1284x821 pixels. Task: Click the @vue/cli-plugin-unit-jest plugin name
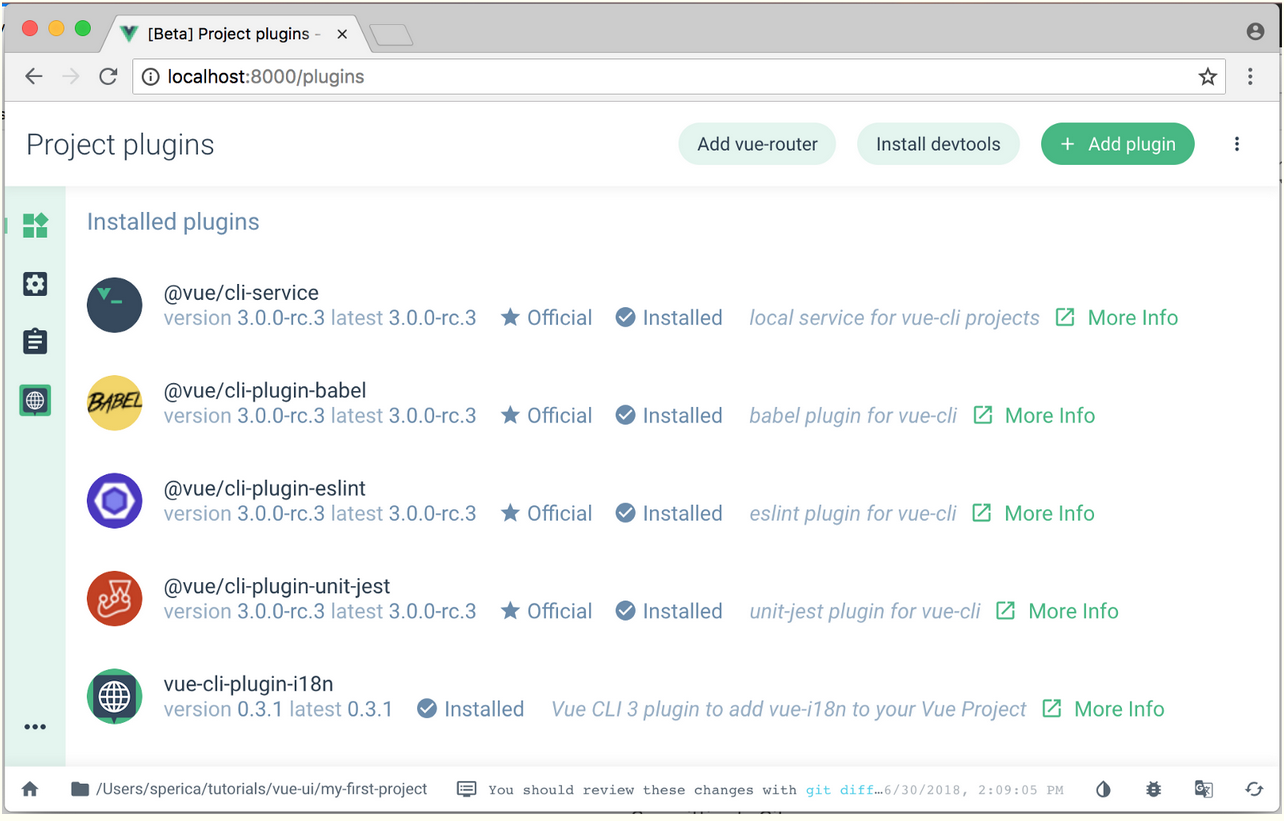pyautogui.click(x=277, y=586)
